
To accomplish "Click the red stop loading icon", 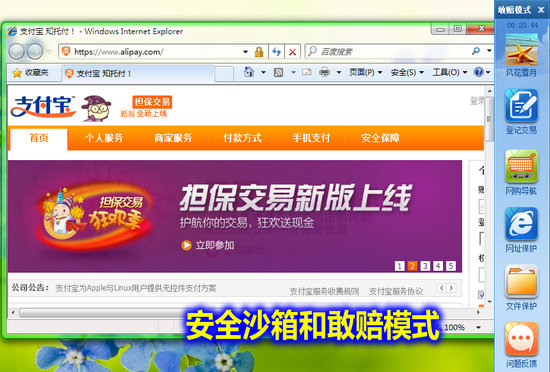I will [292, 52].
